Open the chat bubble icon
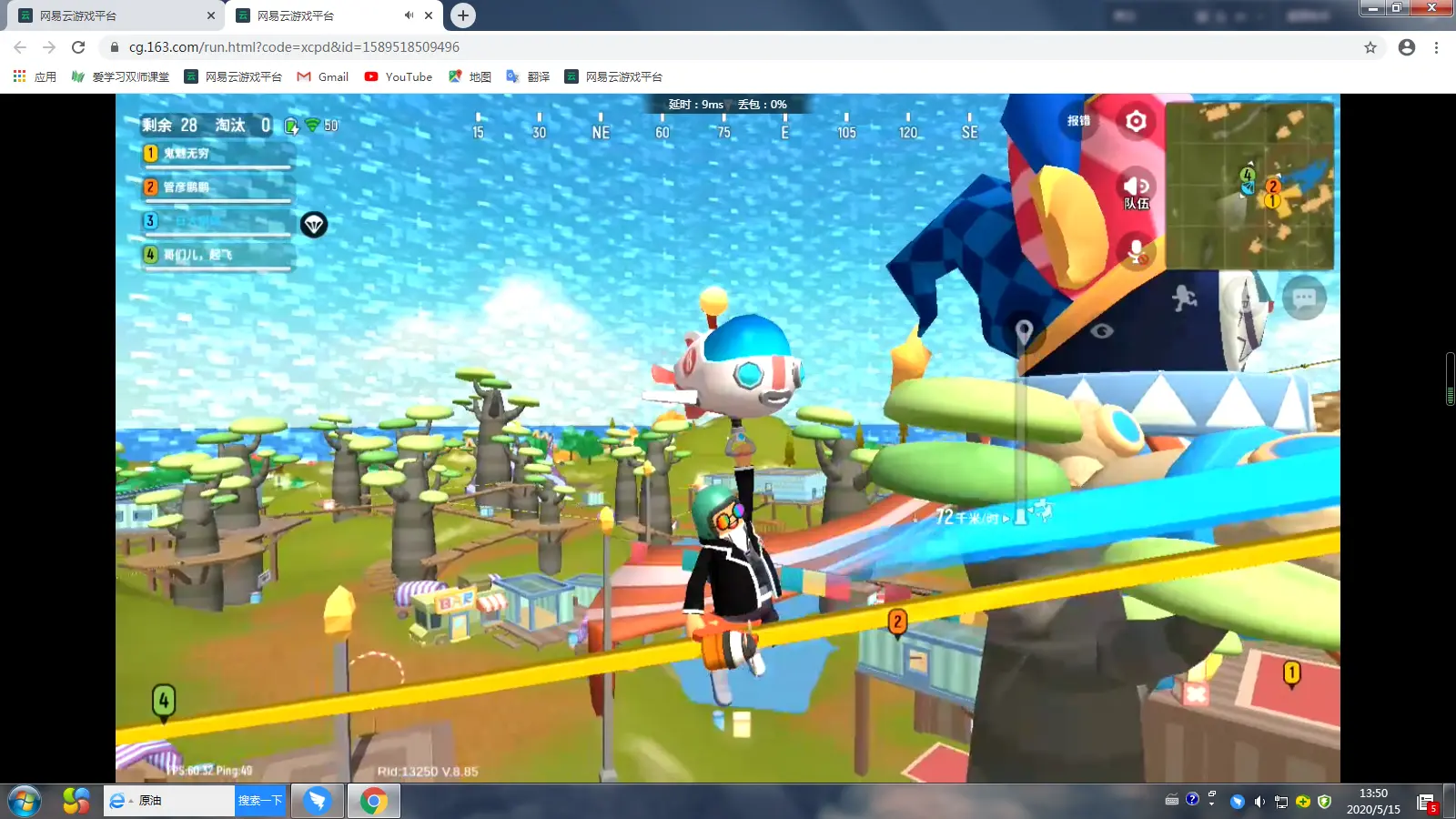Viewport: 1456px width, 819px height. point(1304,298)
